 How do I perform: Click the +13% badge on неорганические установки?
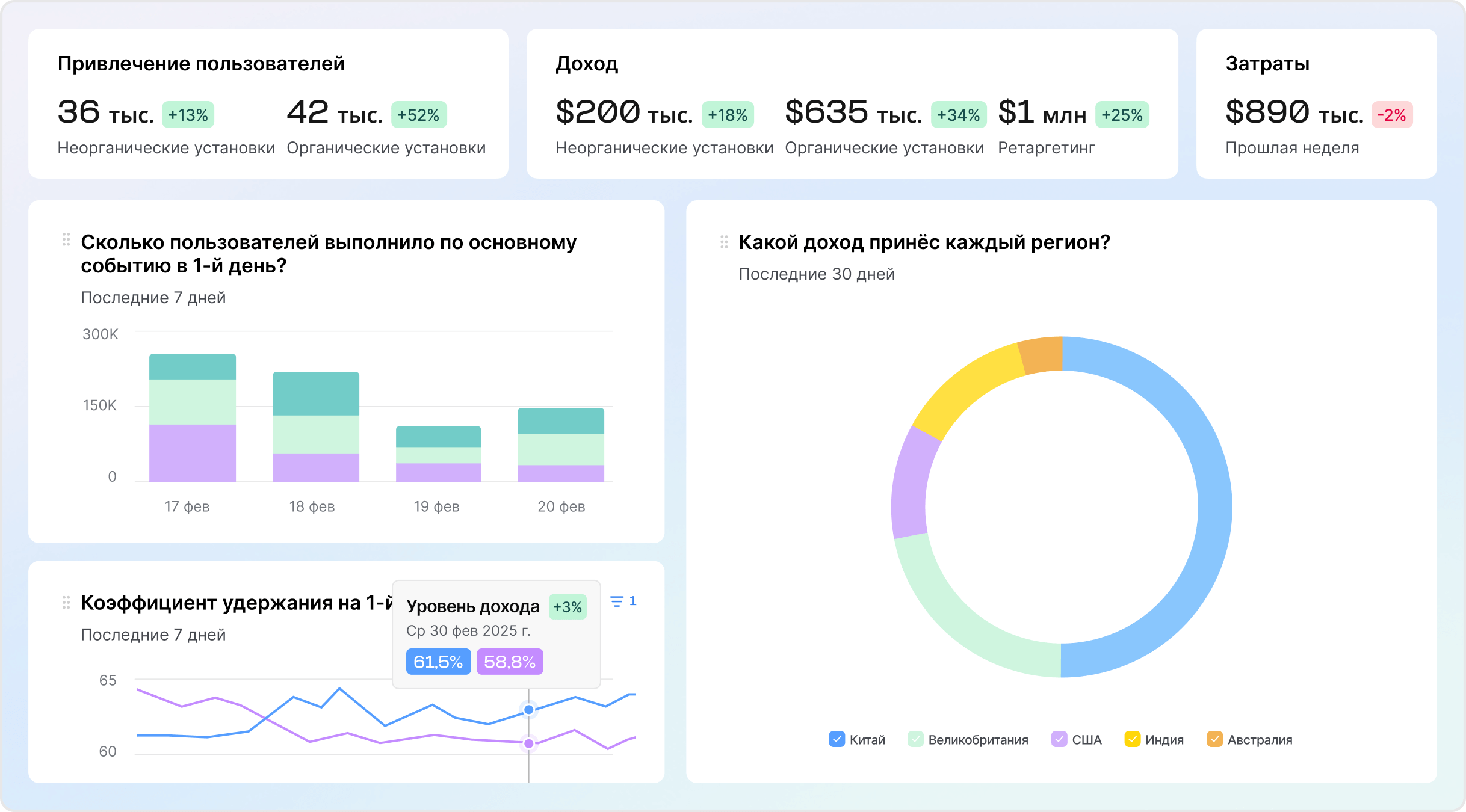coord(188,114)
